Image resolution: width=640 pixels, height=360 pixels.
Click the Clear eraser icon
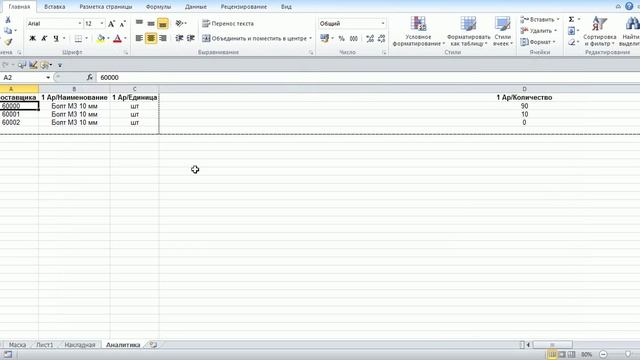coord(571,42)
